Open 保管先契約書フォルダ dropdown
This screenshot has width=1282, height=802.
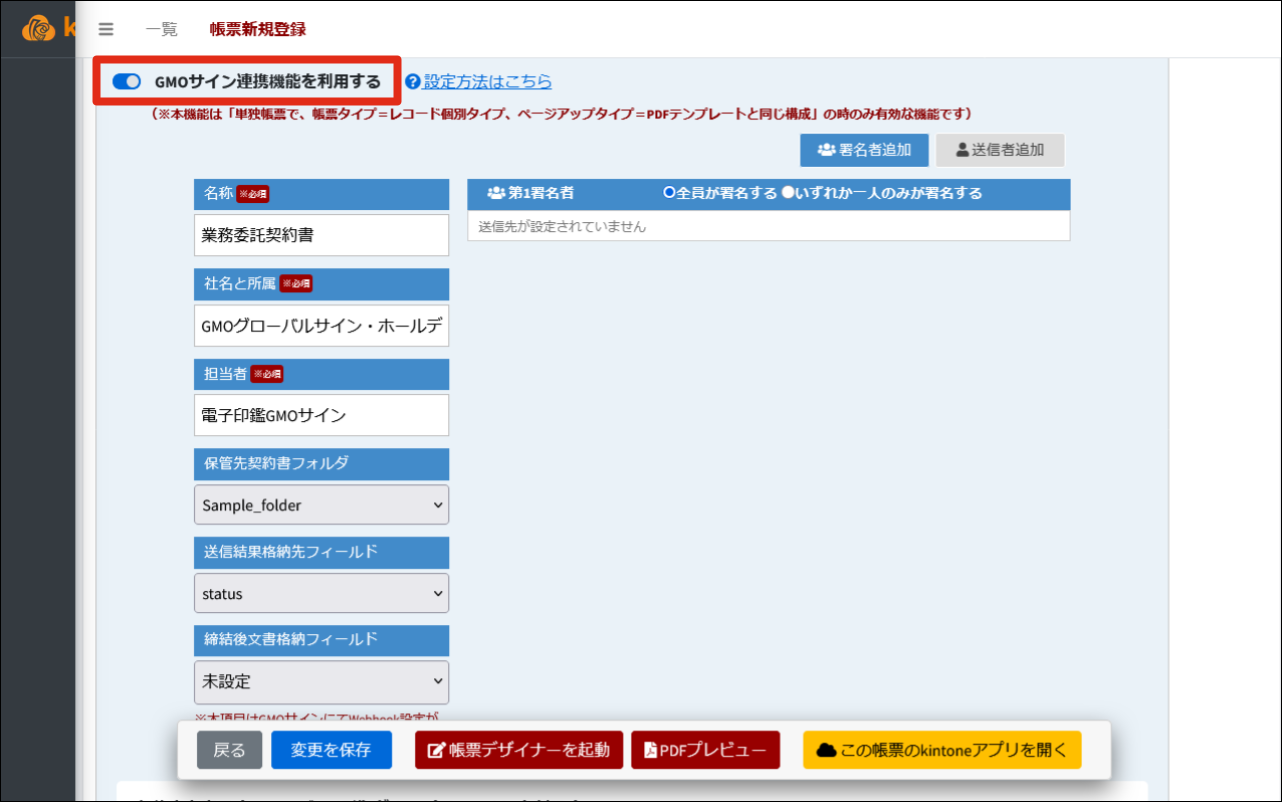[321, 505]
